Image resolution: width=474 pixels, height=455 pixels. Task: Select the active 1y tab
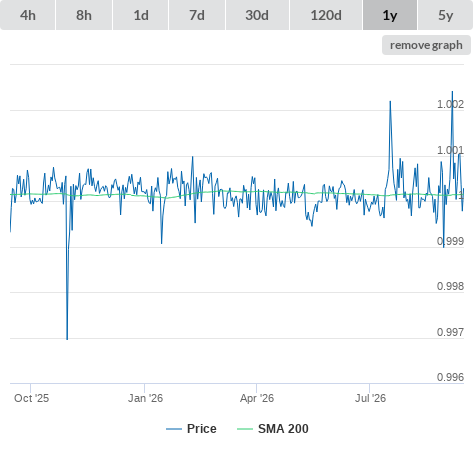coord(390,15)
